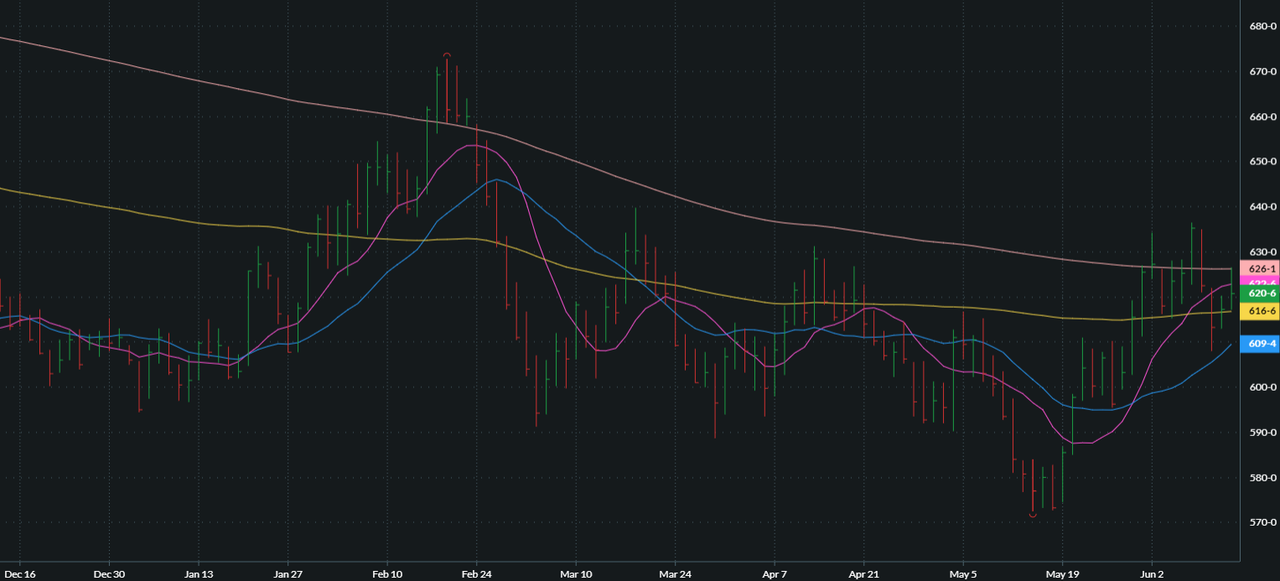The image size is (1280, 581).
Task: Click the 680-0 price axis value
Action: tap(1263, 26)
